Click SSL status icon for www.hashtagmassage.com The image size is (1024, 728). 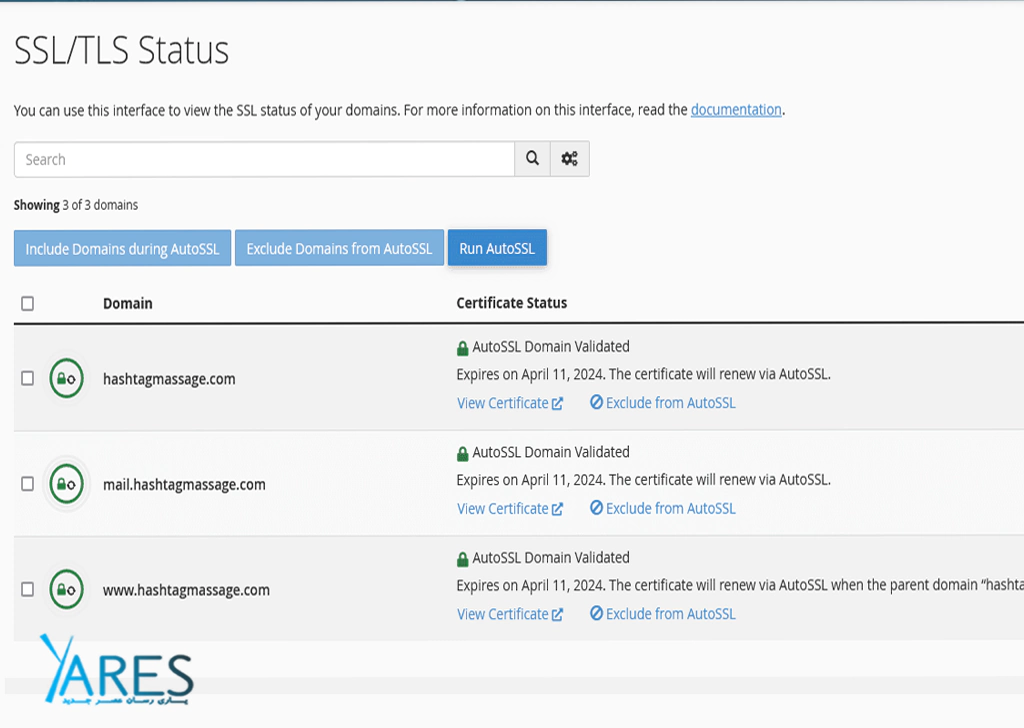[x=67, y=590]
